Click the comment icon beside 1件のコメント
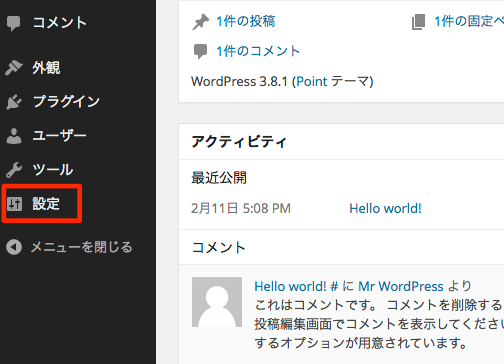Image resolution: width=504 pixels, height=364 pixels. coord(200,51)
